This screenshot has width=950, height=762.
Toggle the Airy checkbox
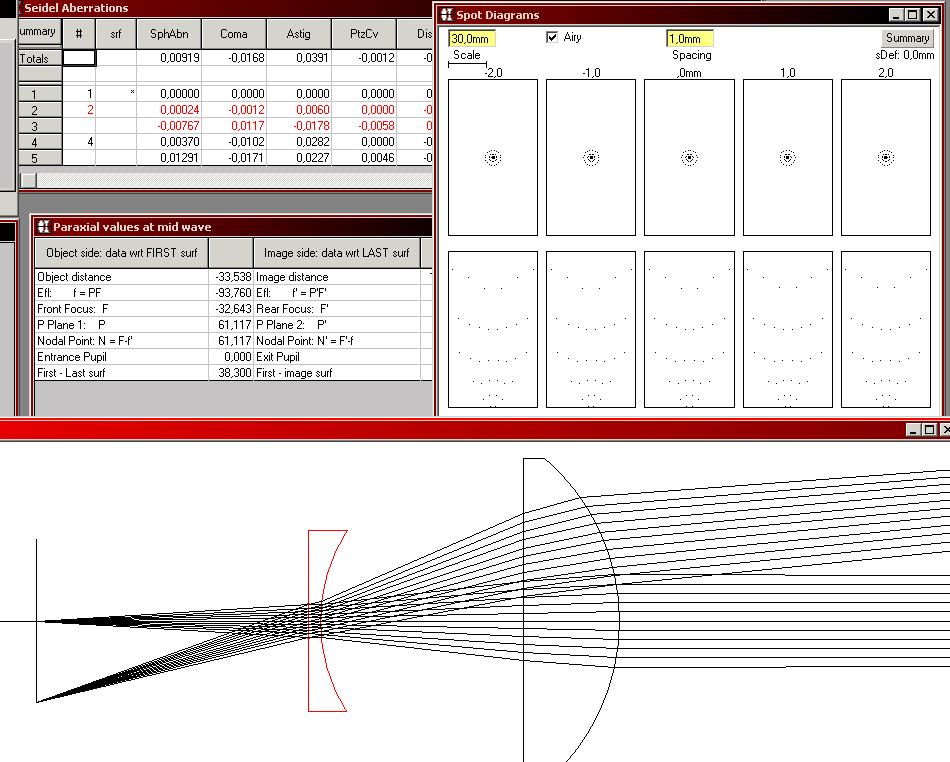click(552, 38)
